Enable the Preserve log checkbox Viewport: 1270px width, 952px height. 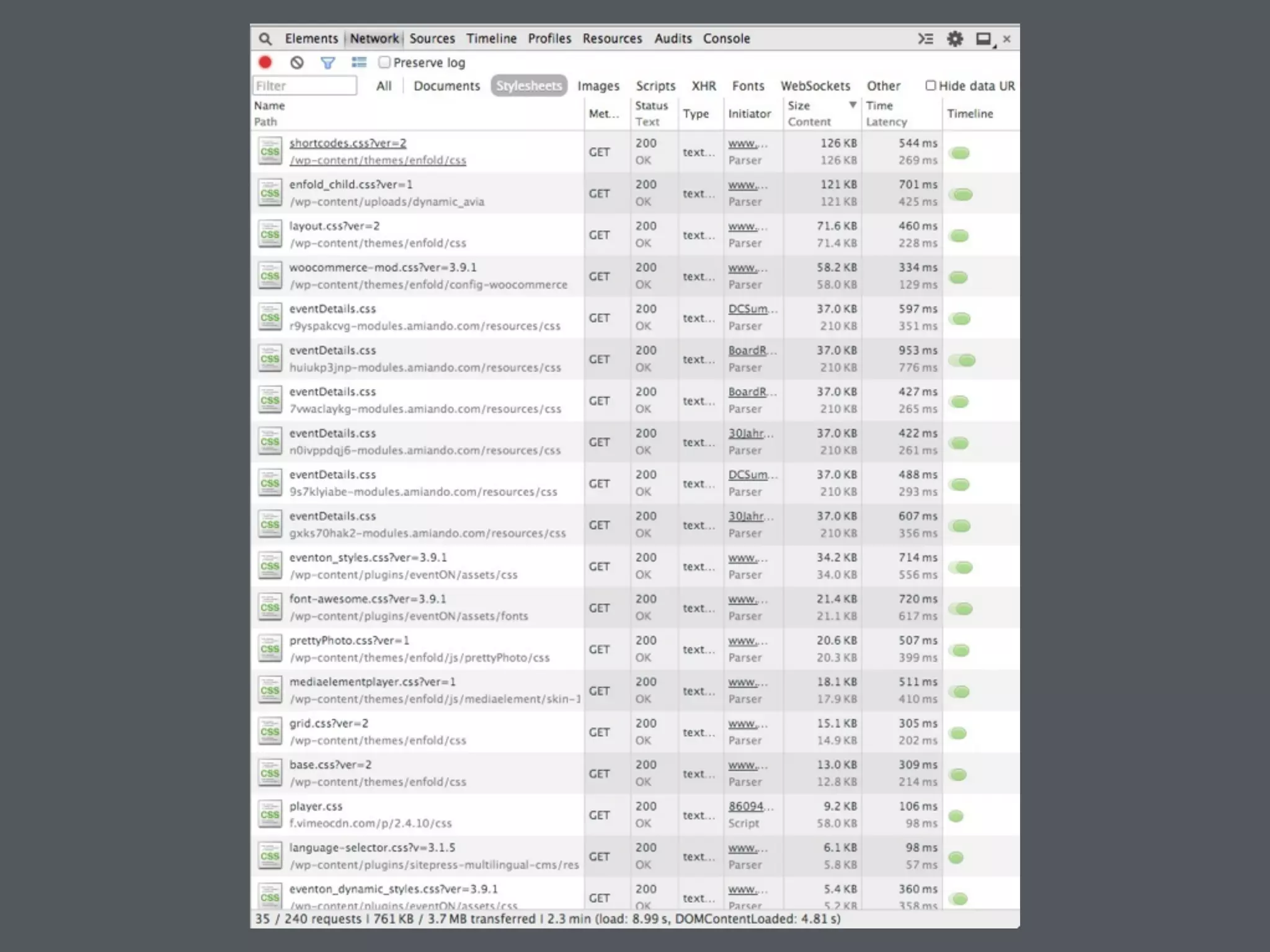[x=385, y=62]
